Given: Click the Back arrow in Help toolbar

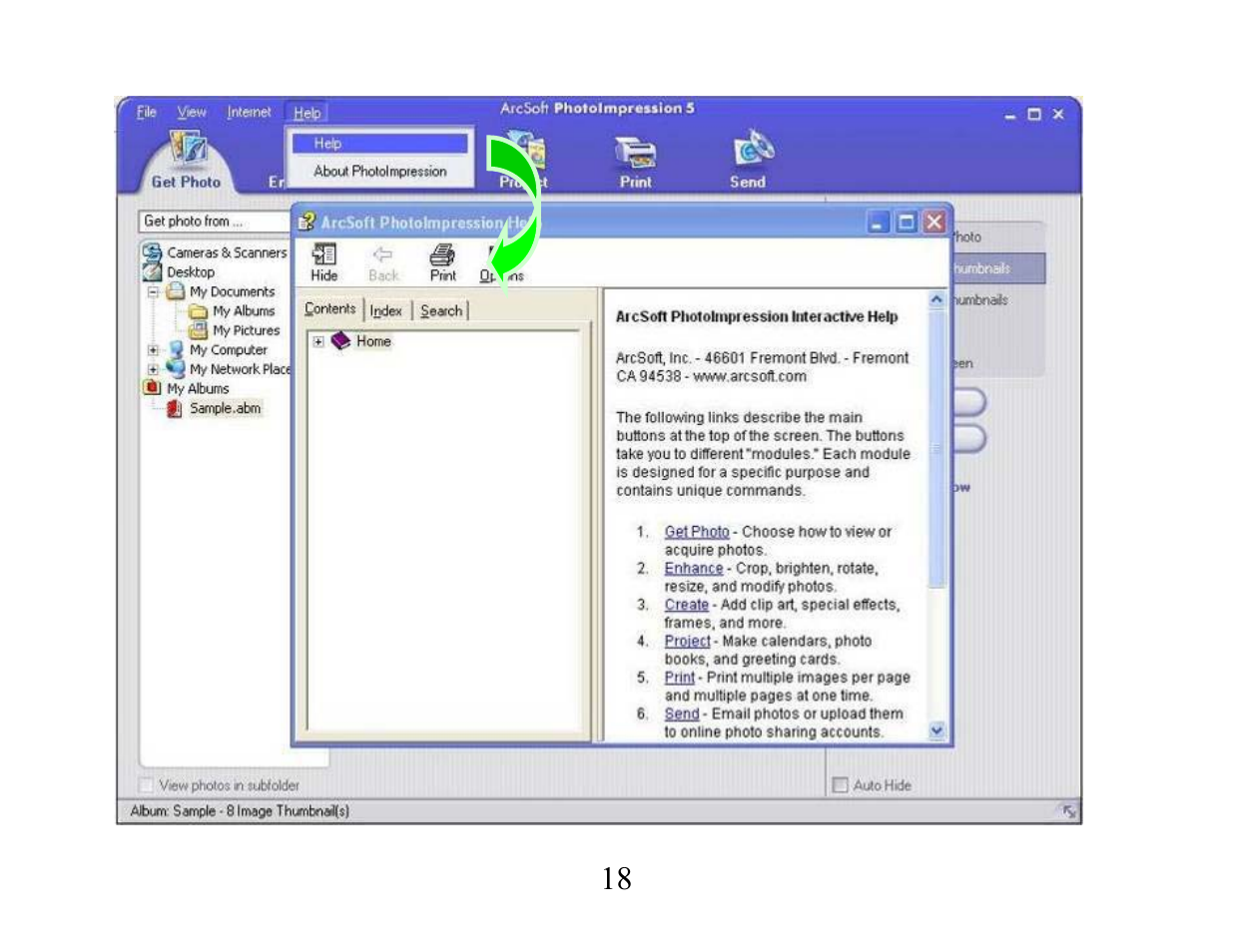Looking at the screenshot, I should pos(382,254).
